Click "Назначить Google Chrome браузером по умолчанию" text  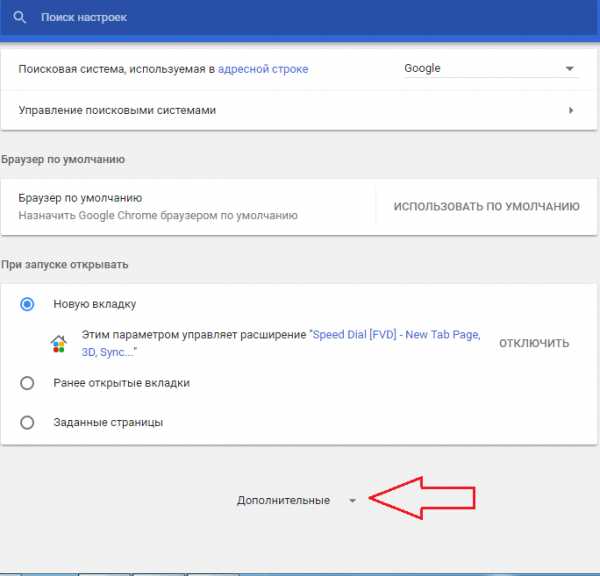click(x=158, y=215)
